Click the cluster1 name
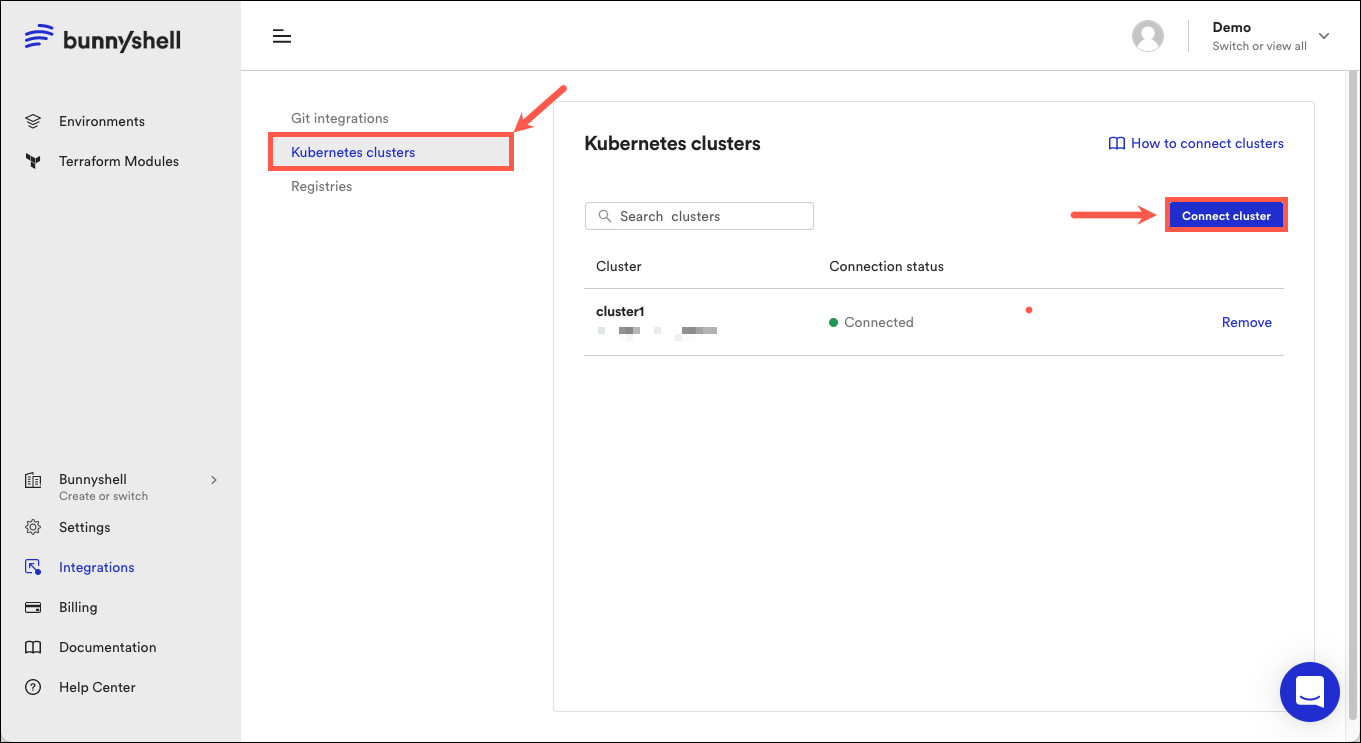The height and width of the screenshot is (743, 1361). click(x=621, y=312)
